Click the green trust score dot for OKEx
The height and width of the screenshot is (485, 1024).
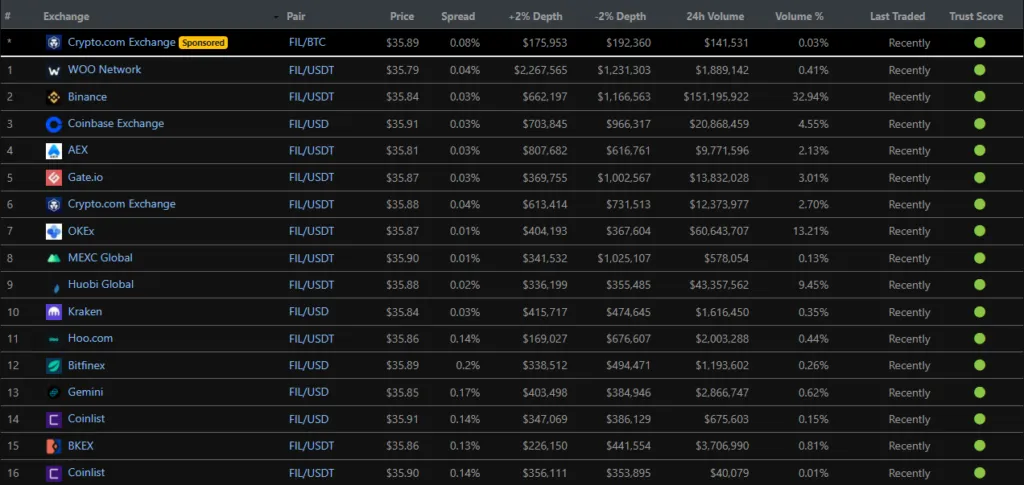point(979,230)
